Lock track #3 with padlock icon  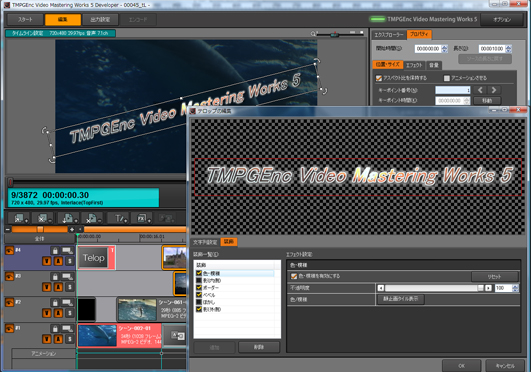point(55,276)
